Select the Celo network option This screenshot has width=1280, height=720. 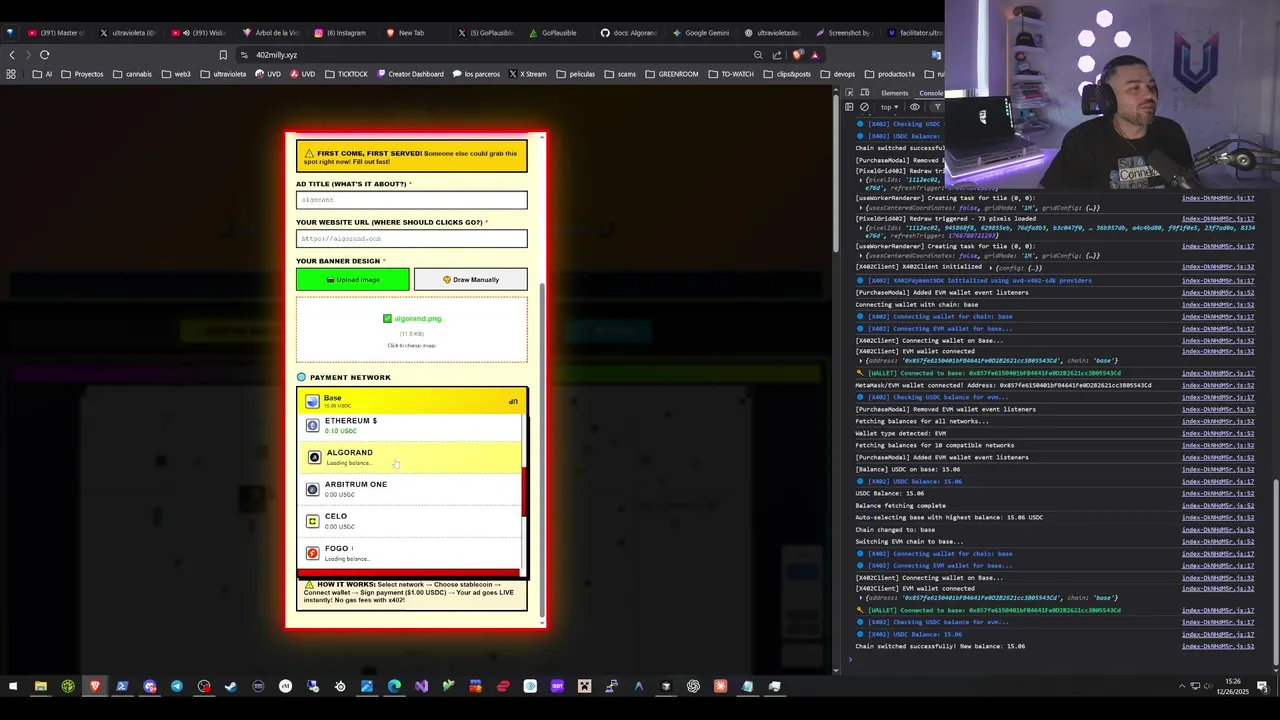[410, 521]
